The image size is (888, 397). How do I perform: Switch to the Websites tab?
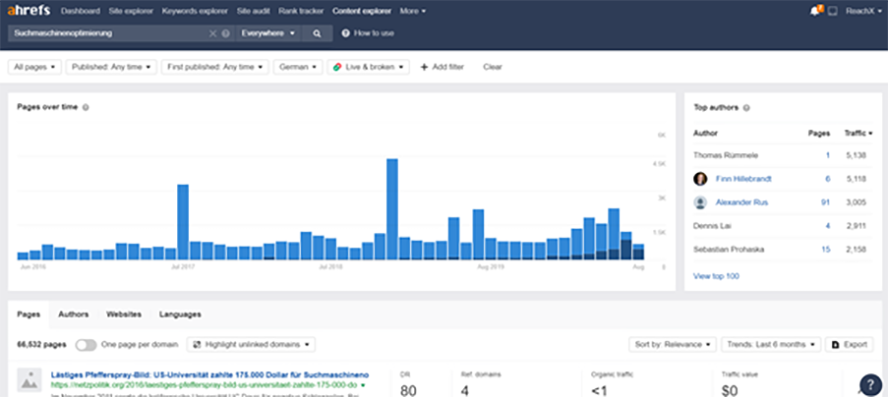(x=124, y=314)
